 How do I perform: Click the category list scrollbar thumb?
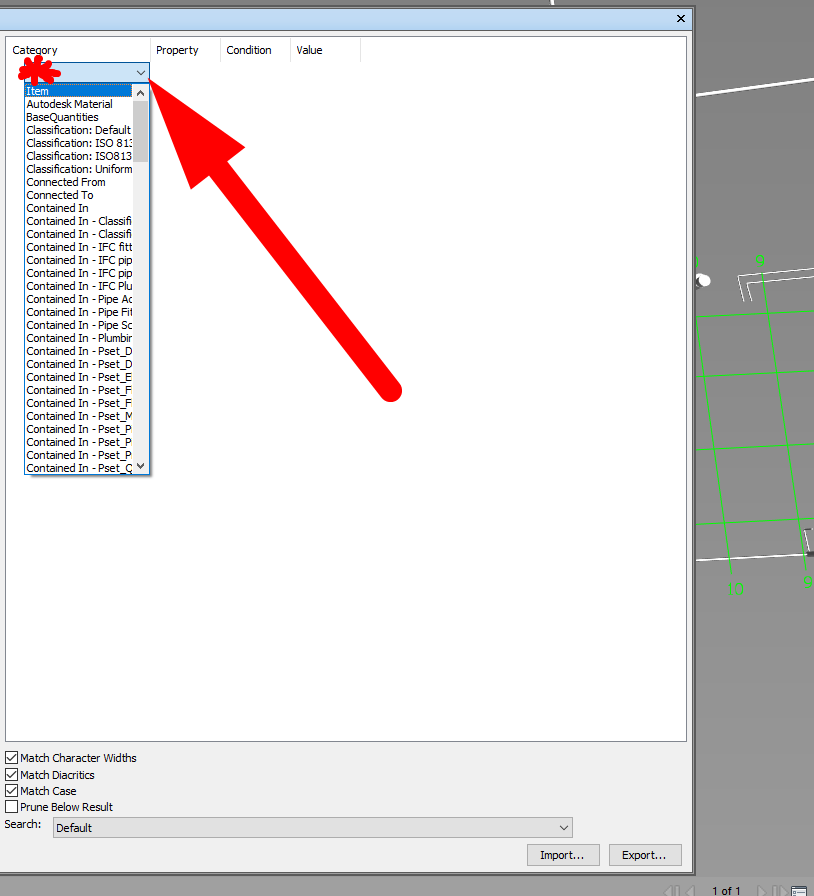pyautogui.click(x=141, y=131)
